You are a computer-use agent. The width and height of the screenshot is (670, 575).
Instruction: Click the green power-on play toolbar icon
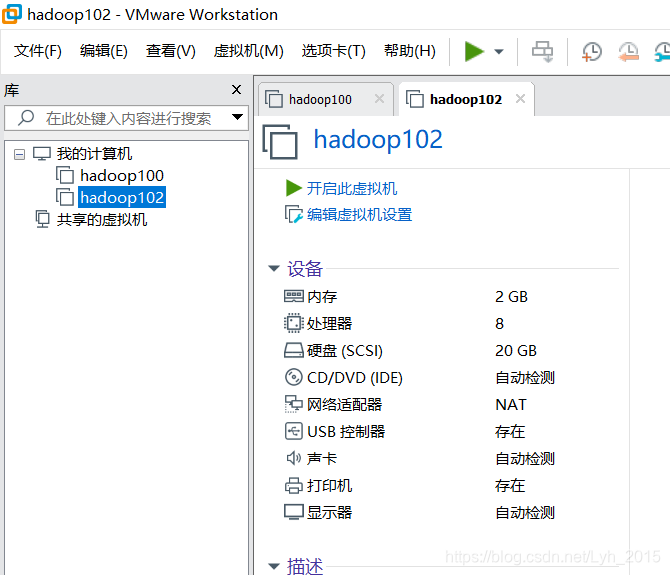coord(474,52)
